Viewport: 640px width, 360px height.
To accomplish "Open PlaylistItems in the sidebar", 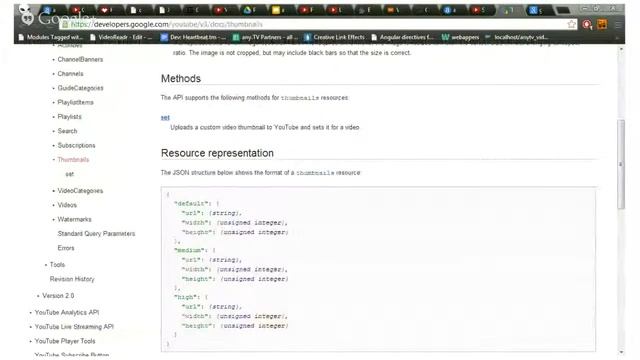I will tap(76, 102).
